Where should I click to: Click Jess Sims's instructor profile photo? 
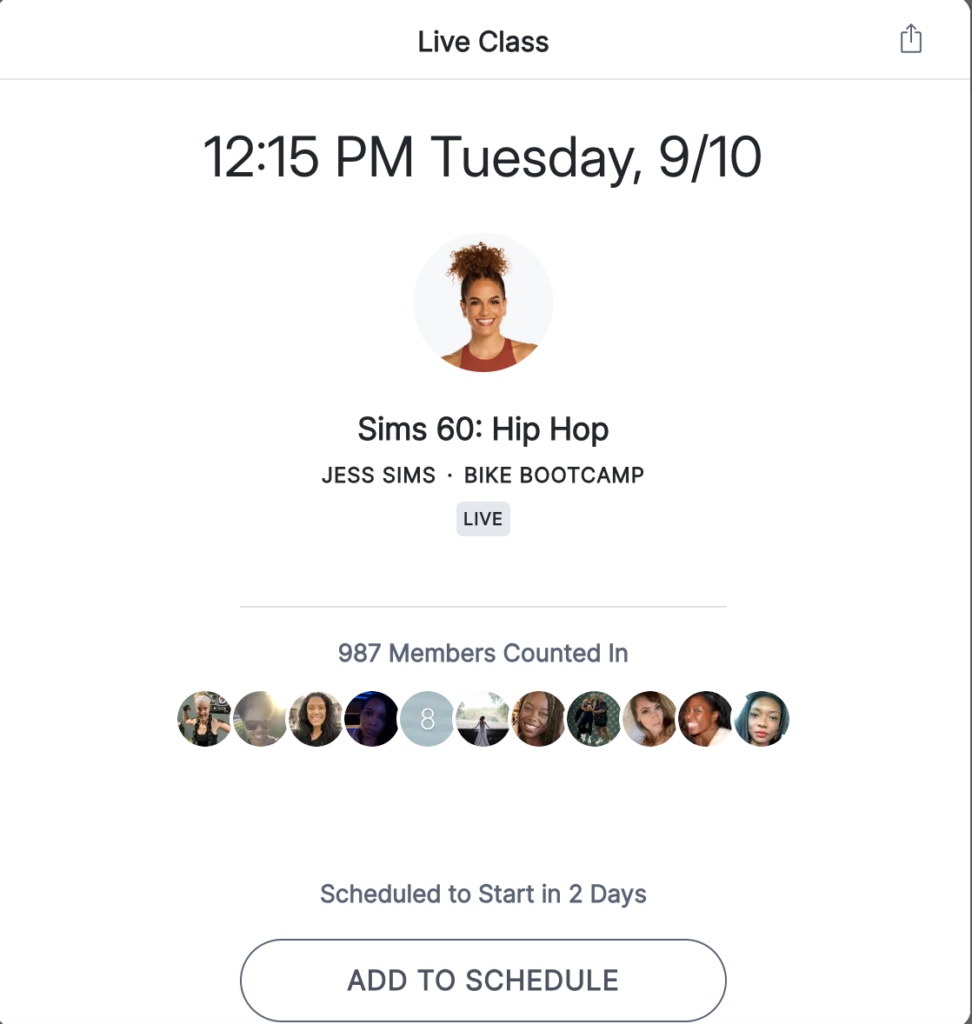pos(484,301)
